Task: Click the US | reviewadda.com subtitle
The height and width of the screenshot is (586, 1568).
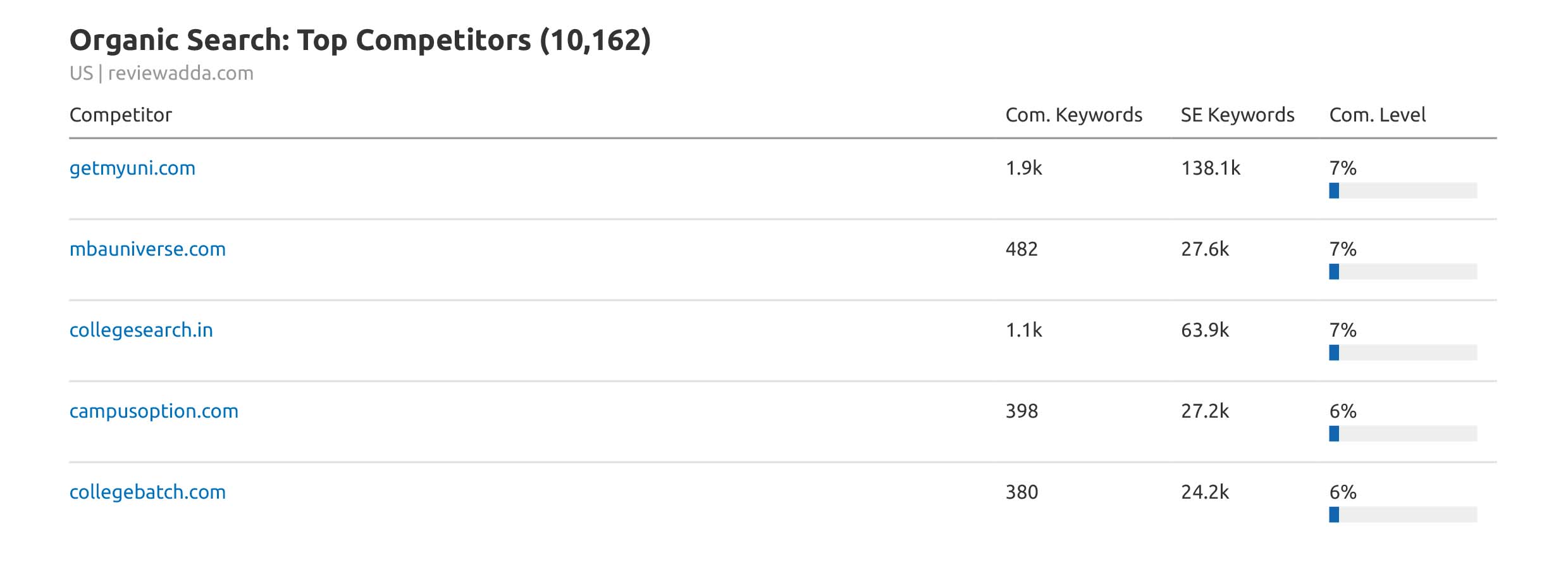Action: (161, 73)
